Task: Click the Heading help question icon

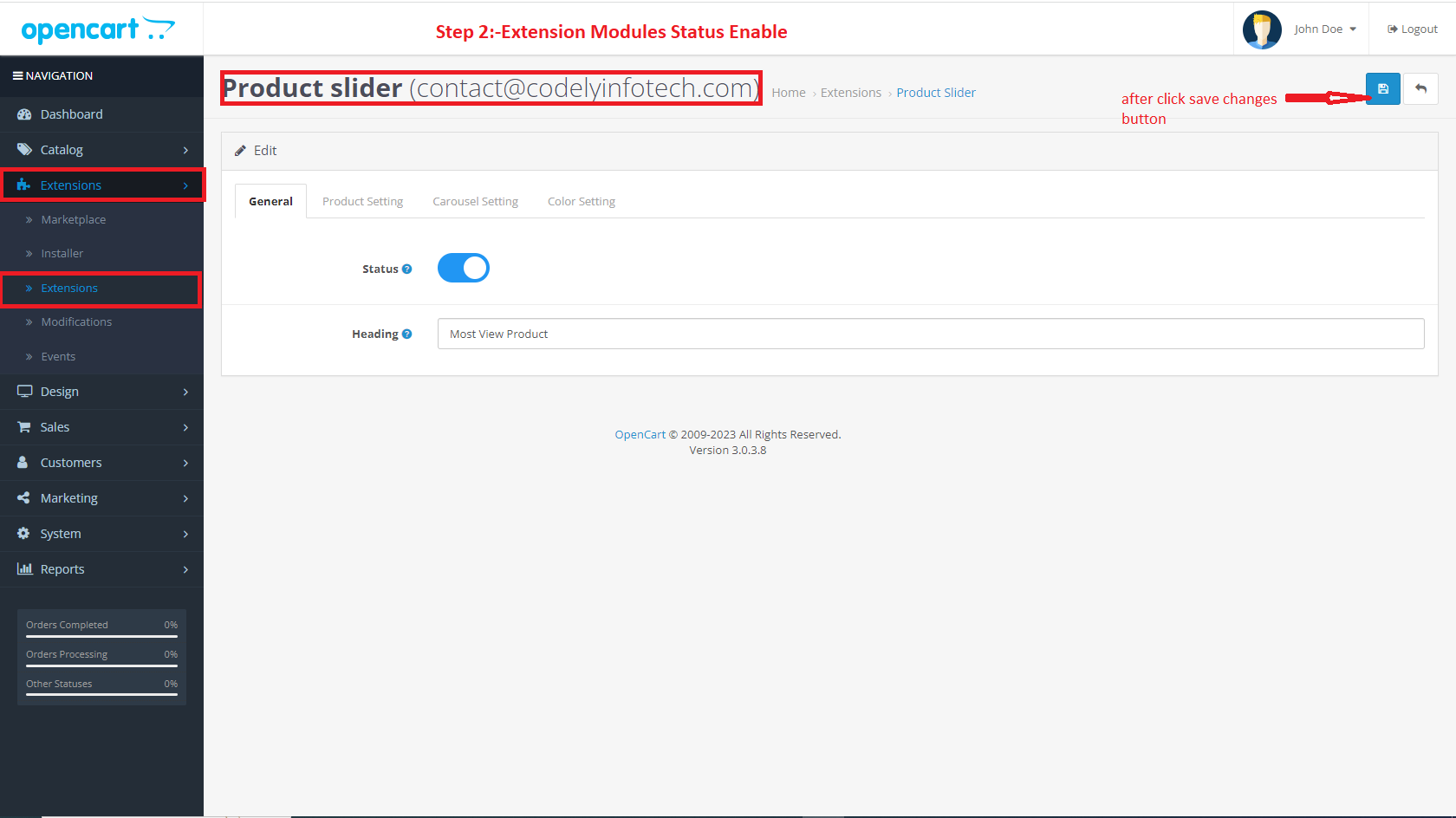Action: coord(406,334)
